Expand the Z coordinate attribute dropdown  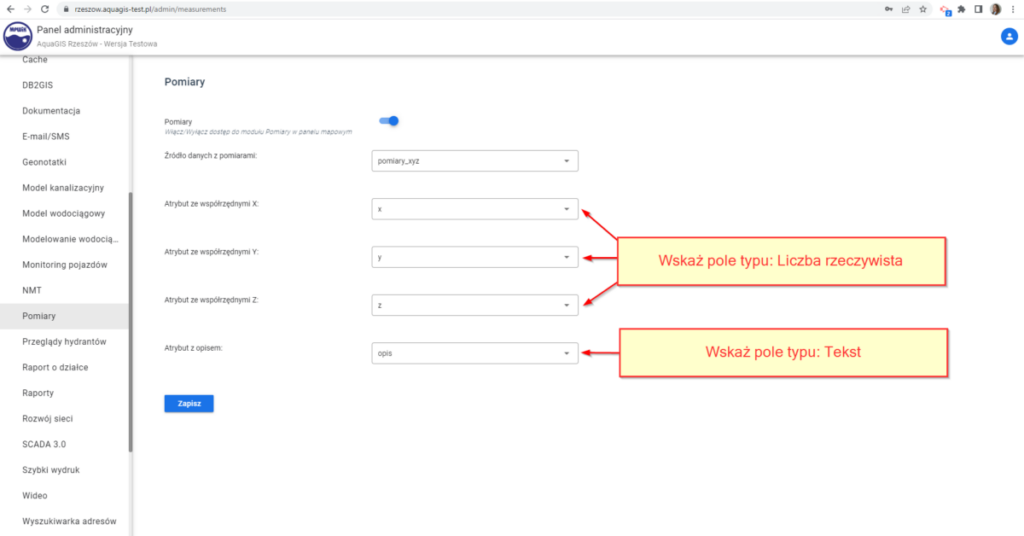(x=474, y=304)
